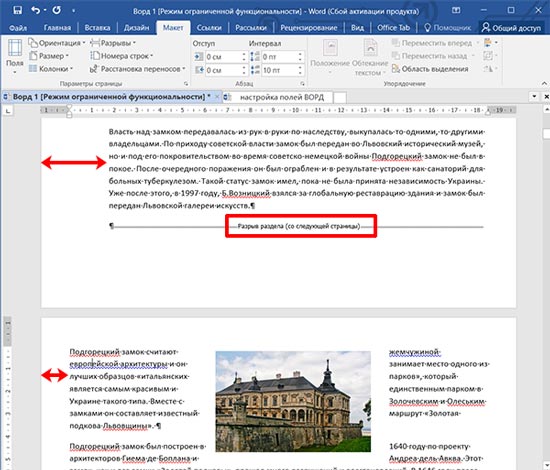550x470 pixels.
Task: Click the Undo arrow icon
Action: [x=35, y=10]
